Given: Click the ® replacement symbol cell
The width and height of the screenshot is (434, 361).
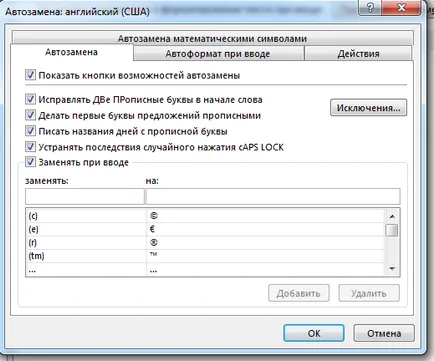Looking at the screenshot, I should tap(266, 243).
